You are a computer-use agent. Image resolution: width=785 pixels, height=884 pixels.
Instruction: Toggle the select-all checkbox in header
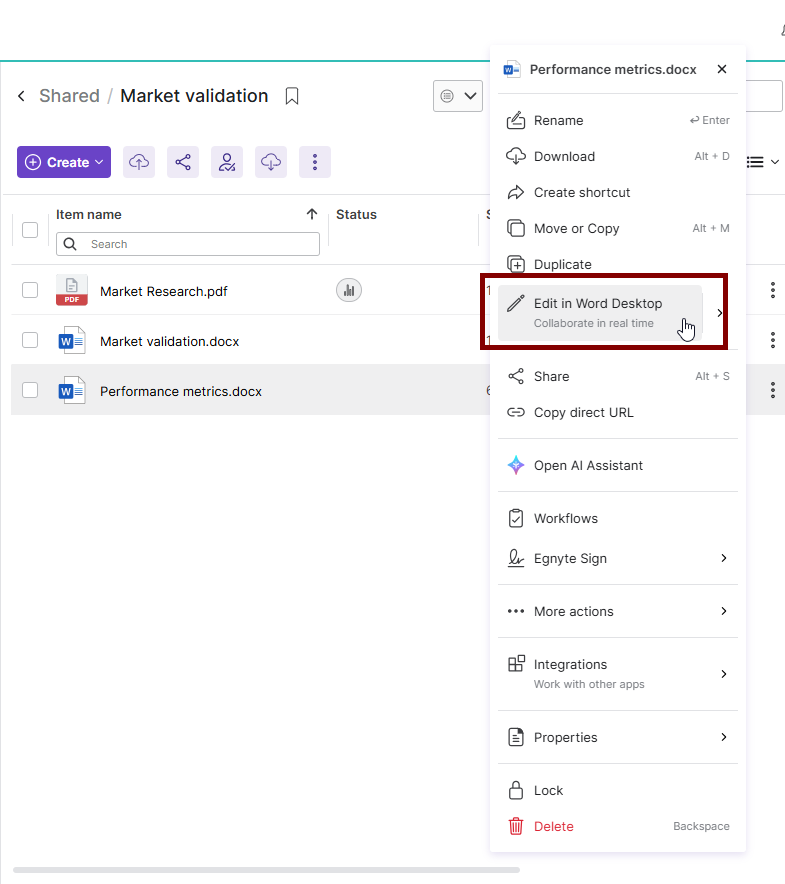click(x=30, y=230)
